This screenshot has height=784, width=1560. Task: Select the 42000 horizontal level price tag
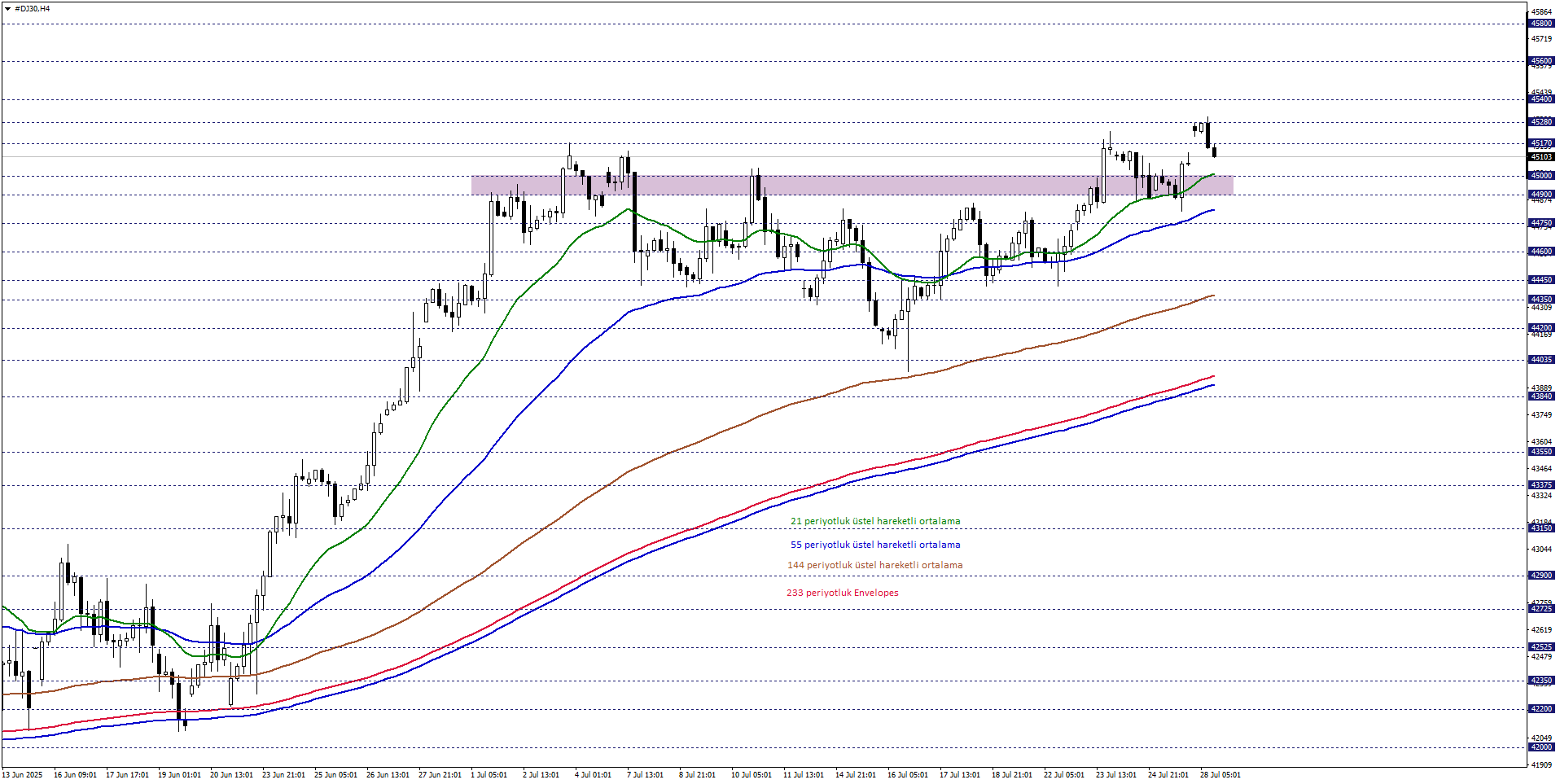tap(1542, 747)
